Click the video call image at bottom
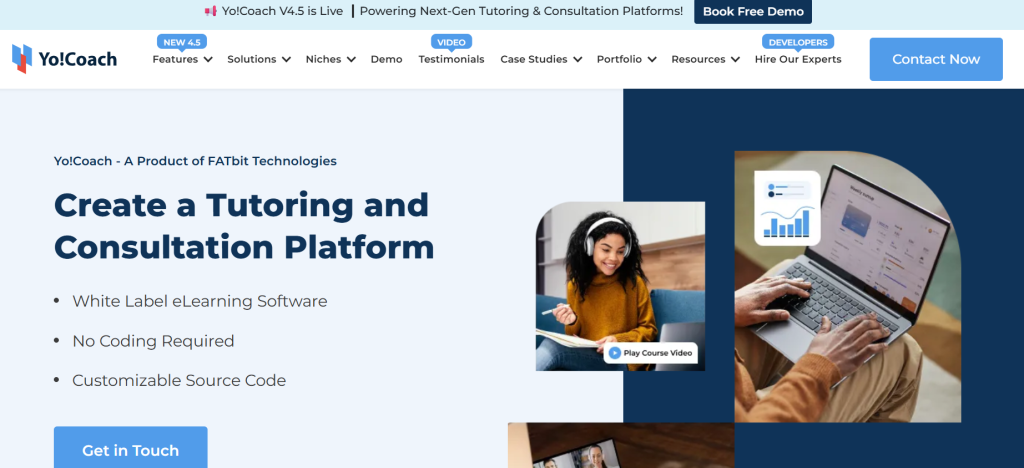1024x468 pixels. pyautogui.click(x=621, y=445)
